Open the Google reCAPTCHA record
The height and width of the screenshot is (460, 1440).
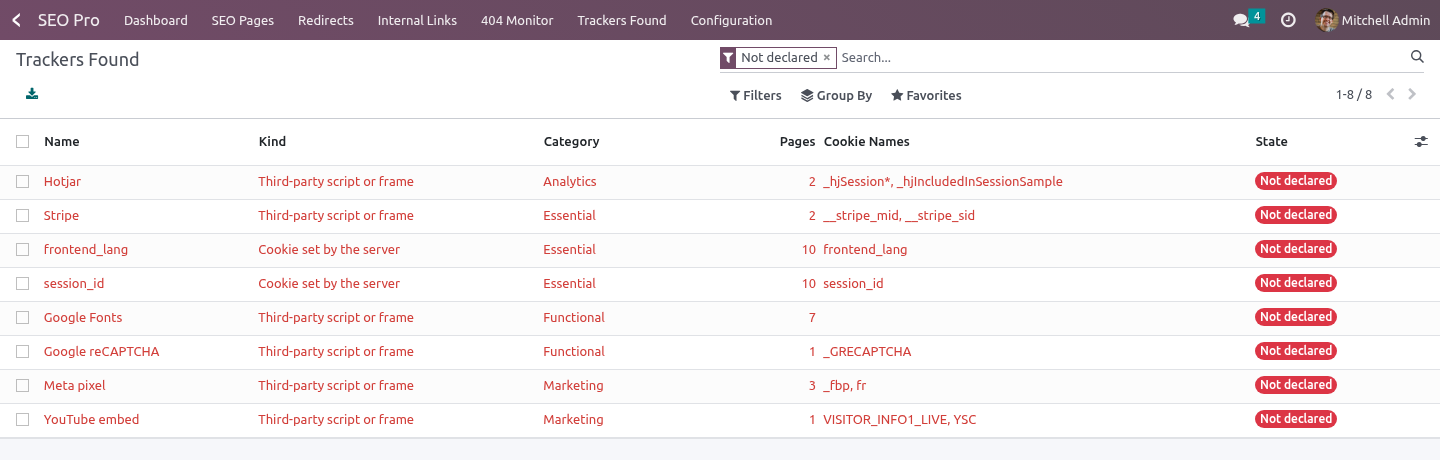[101, 352]
